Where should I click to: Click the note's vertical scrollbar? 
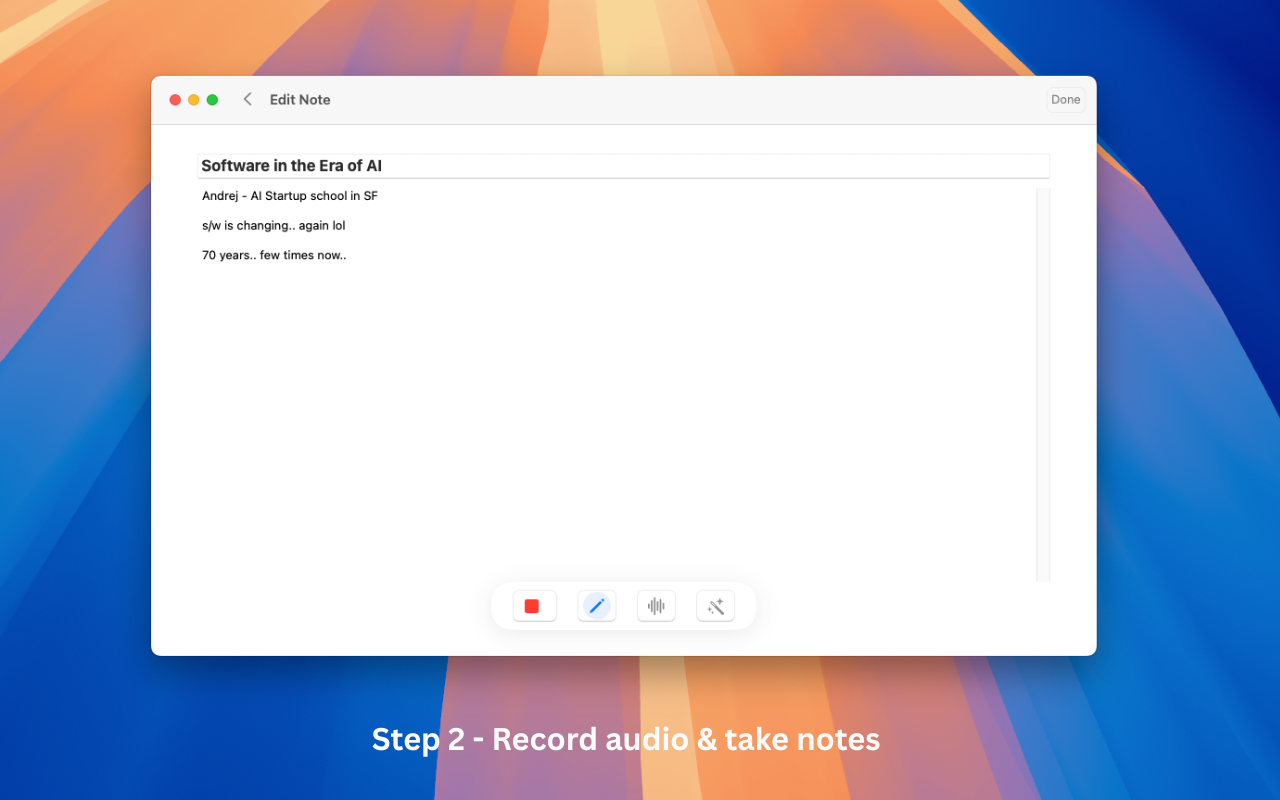(1043, 384)
